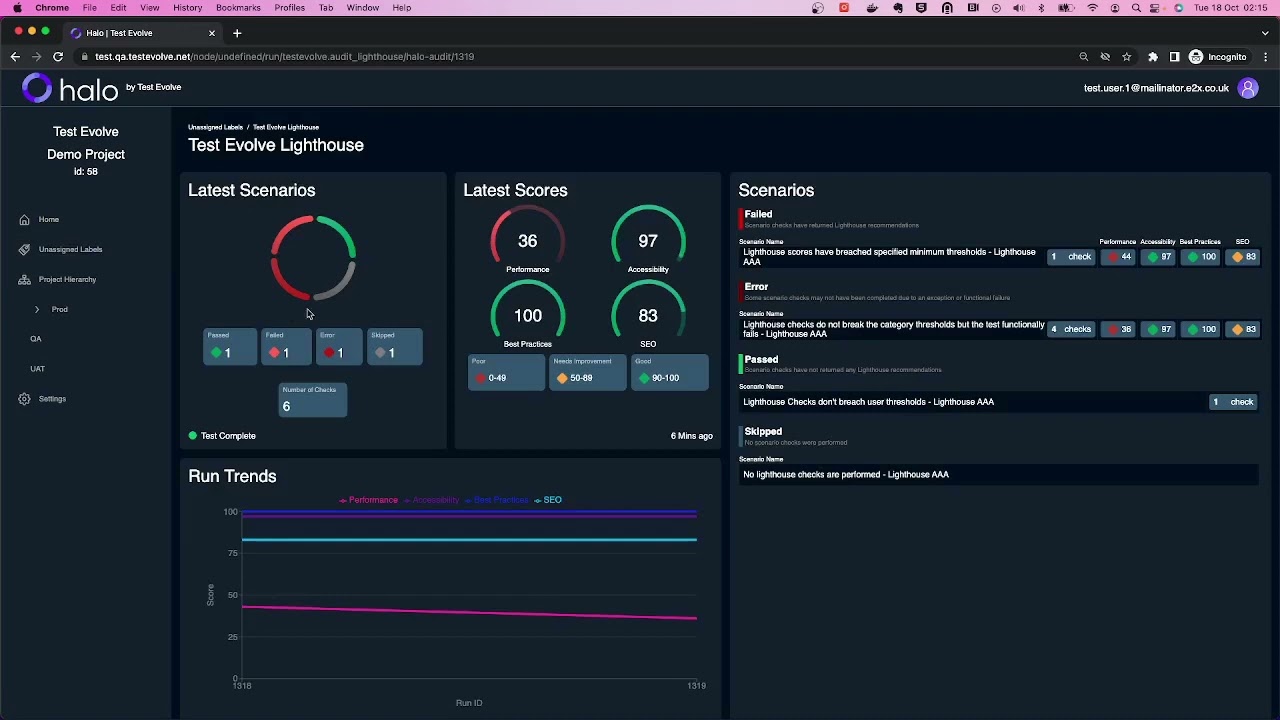Open the History menu in the menu bar
The height and width of the screenshot is (720, 1280).
pyautogui.click(x=187, y=8)
